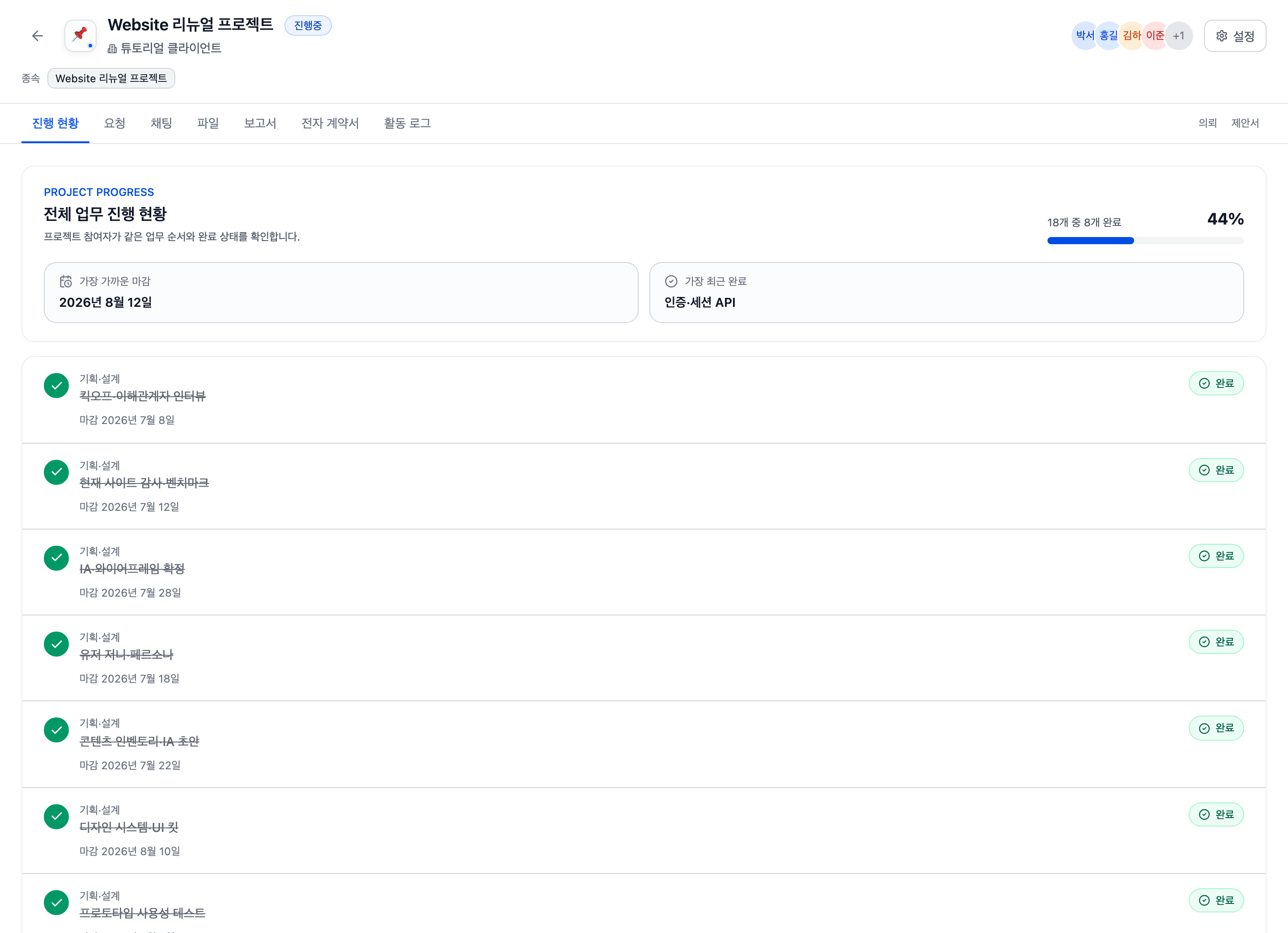Viewport: 1288px width, 933px height.
Task: Open the 홍길 member avatar
Action: [x=1108, y=36]
